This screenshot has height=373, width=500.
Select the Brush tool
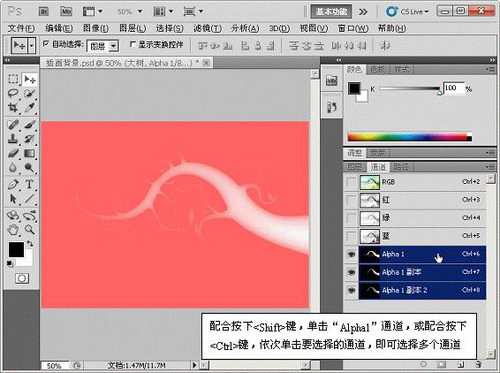pyautogui.click(x=30, y=125)
